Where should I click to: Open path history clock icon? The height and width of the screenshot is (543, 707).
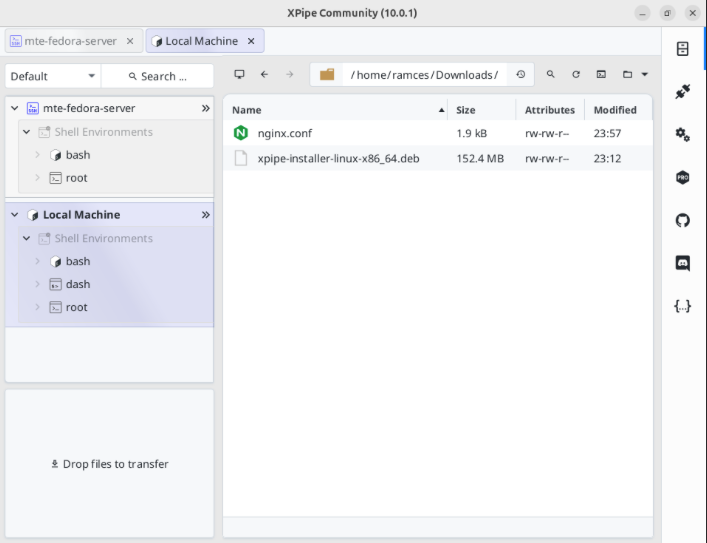521,74
